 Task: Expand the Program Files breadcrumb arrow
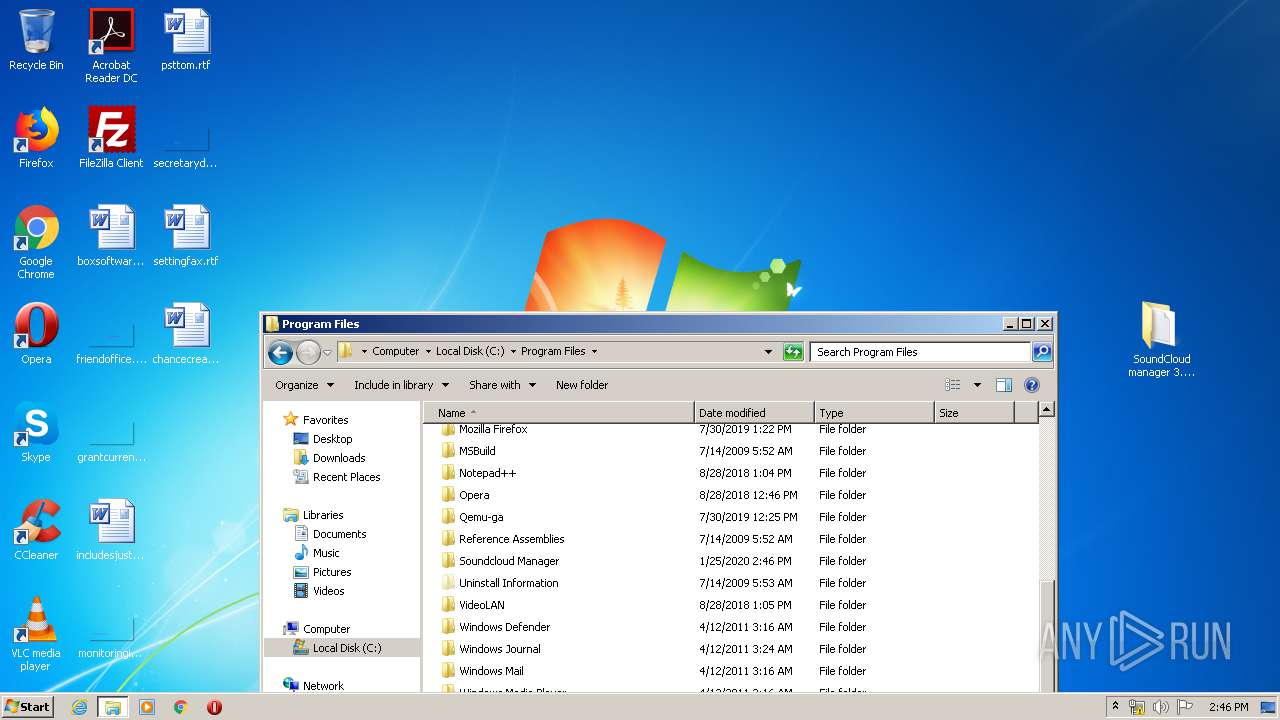tap(594, 352)
